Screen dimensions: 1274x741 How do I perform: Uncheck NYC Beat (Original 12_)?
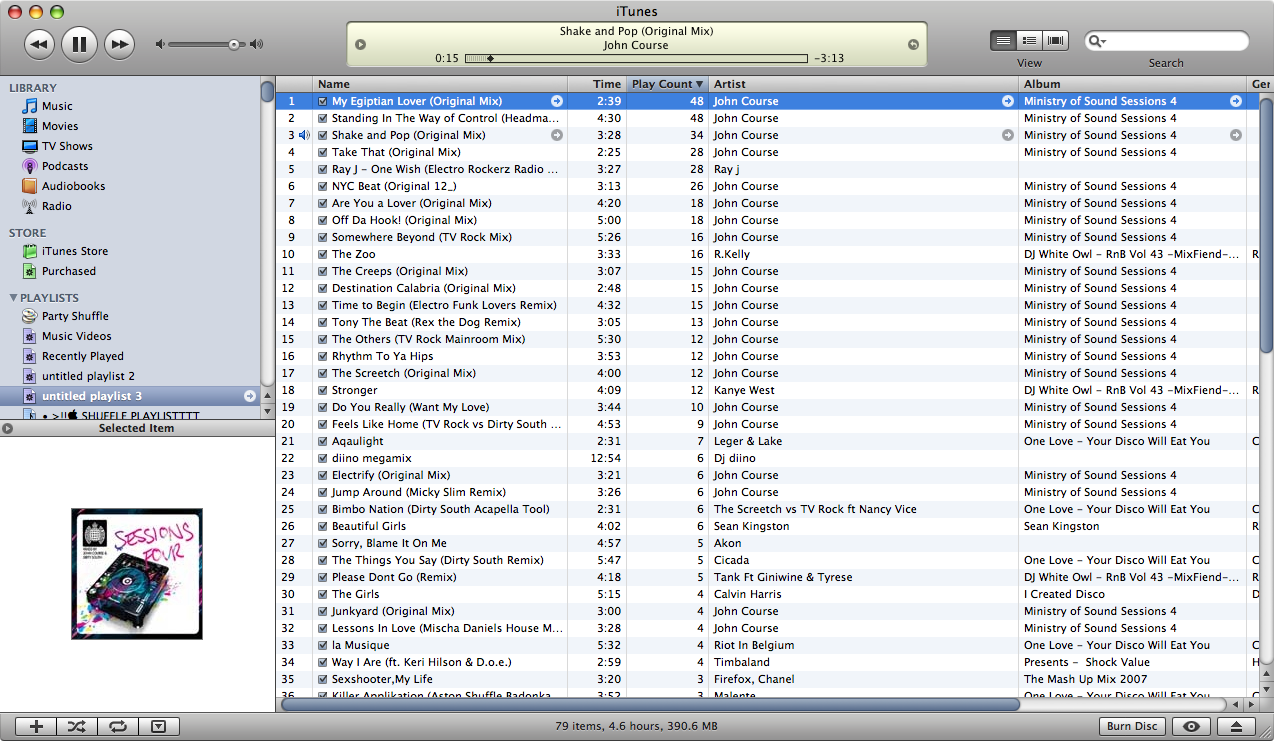[x=323, y=186]
